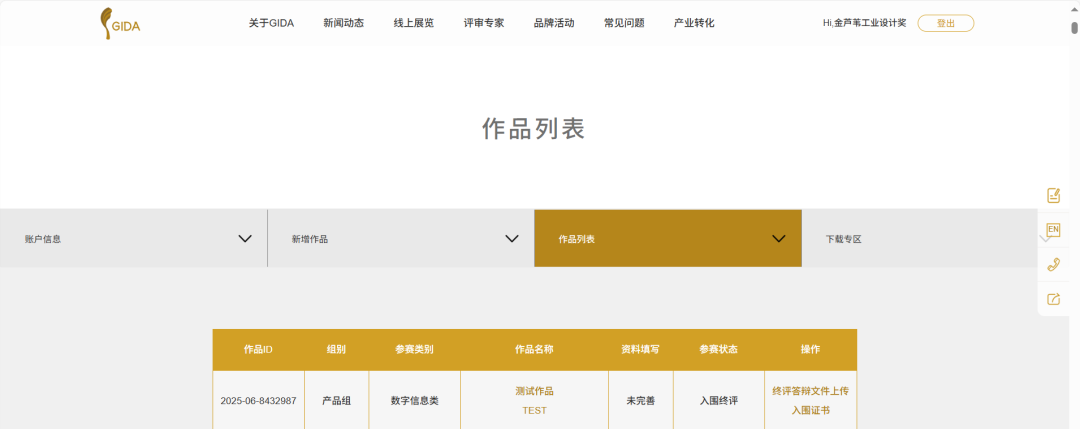1080x429 pixels.
Task: Open the 评审专家 menu
Action: tap(484, 23)
